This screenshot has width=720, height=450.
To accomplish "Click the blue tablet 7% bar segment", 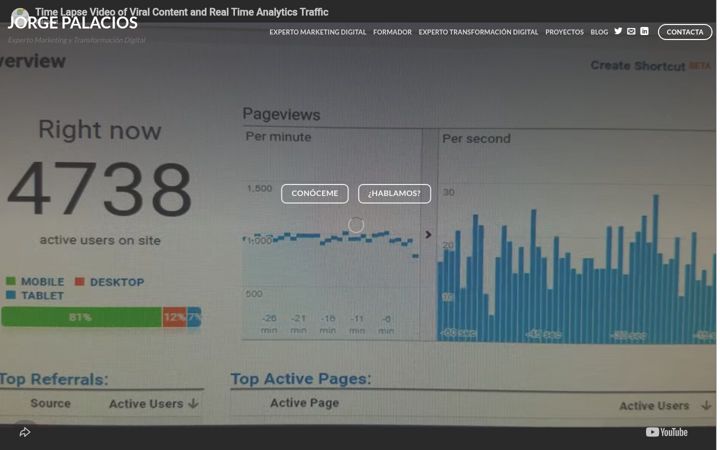I will click(194, 317).
